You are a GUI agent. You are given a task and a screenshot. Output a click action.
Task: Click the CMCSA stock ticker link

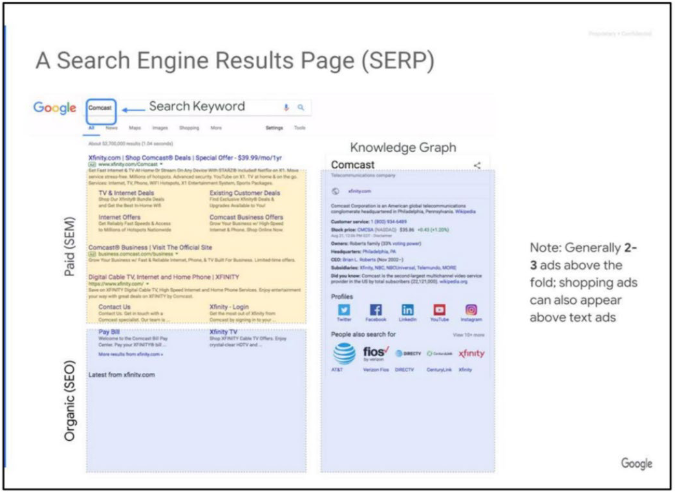click(x=366, y=230)
